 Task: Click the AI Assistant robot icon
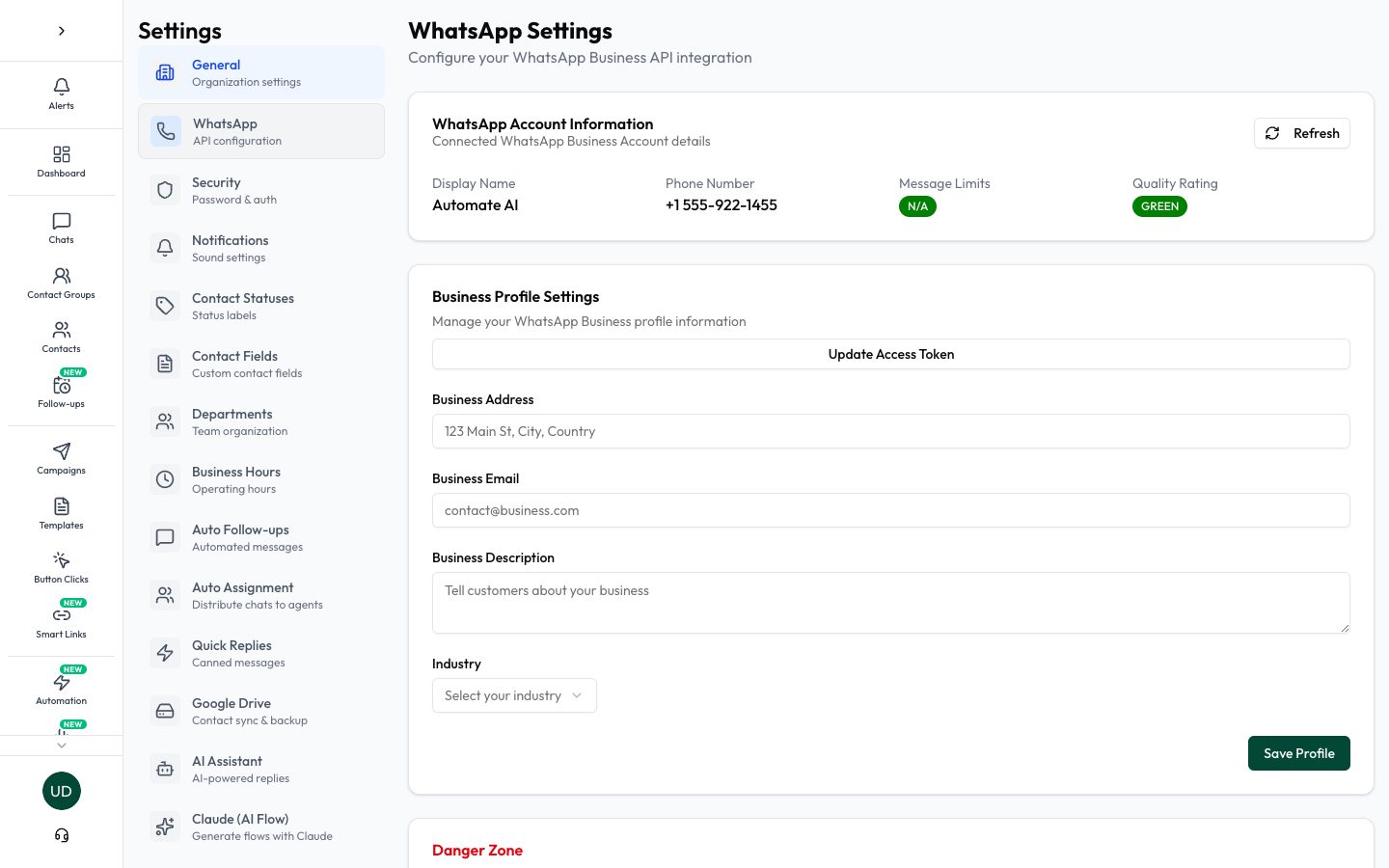pos(165,769)
